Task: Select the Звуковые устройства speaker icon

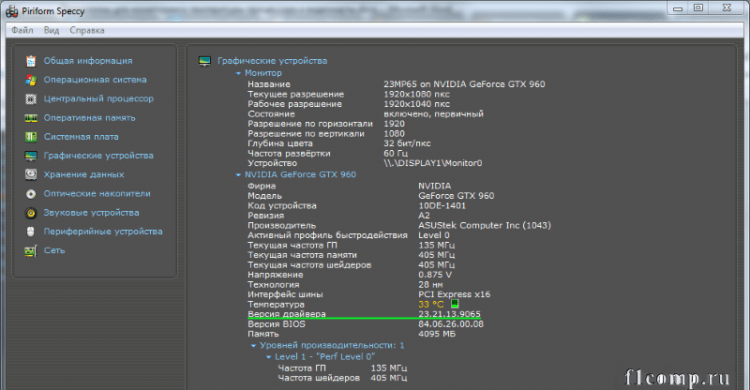Action: coord(31,213)
